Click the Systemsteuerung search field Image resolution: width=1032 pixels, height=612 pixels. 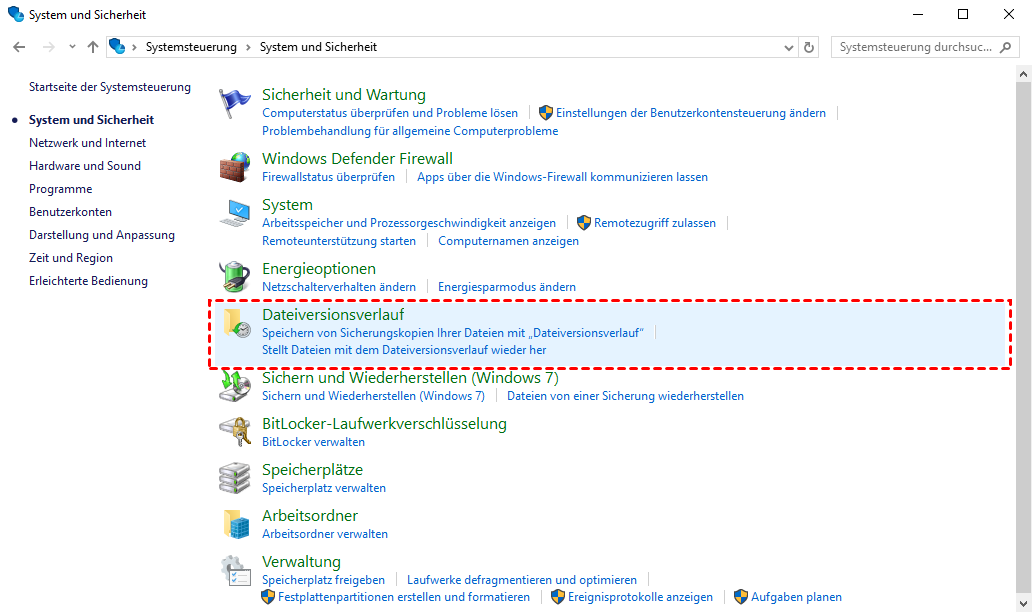click(915, 47)
